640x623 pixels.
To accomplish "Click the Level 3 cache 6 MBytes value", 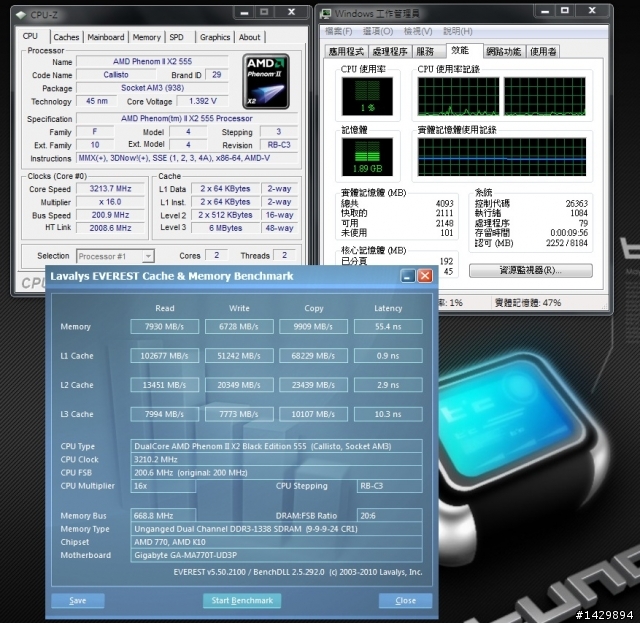I will (x=226, y=228).
